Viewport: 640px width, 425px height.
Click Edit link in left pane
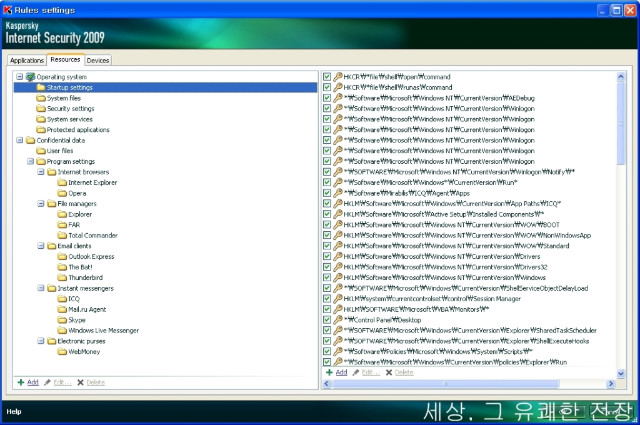pyautogui.click(x=62, y=383)
